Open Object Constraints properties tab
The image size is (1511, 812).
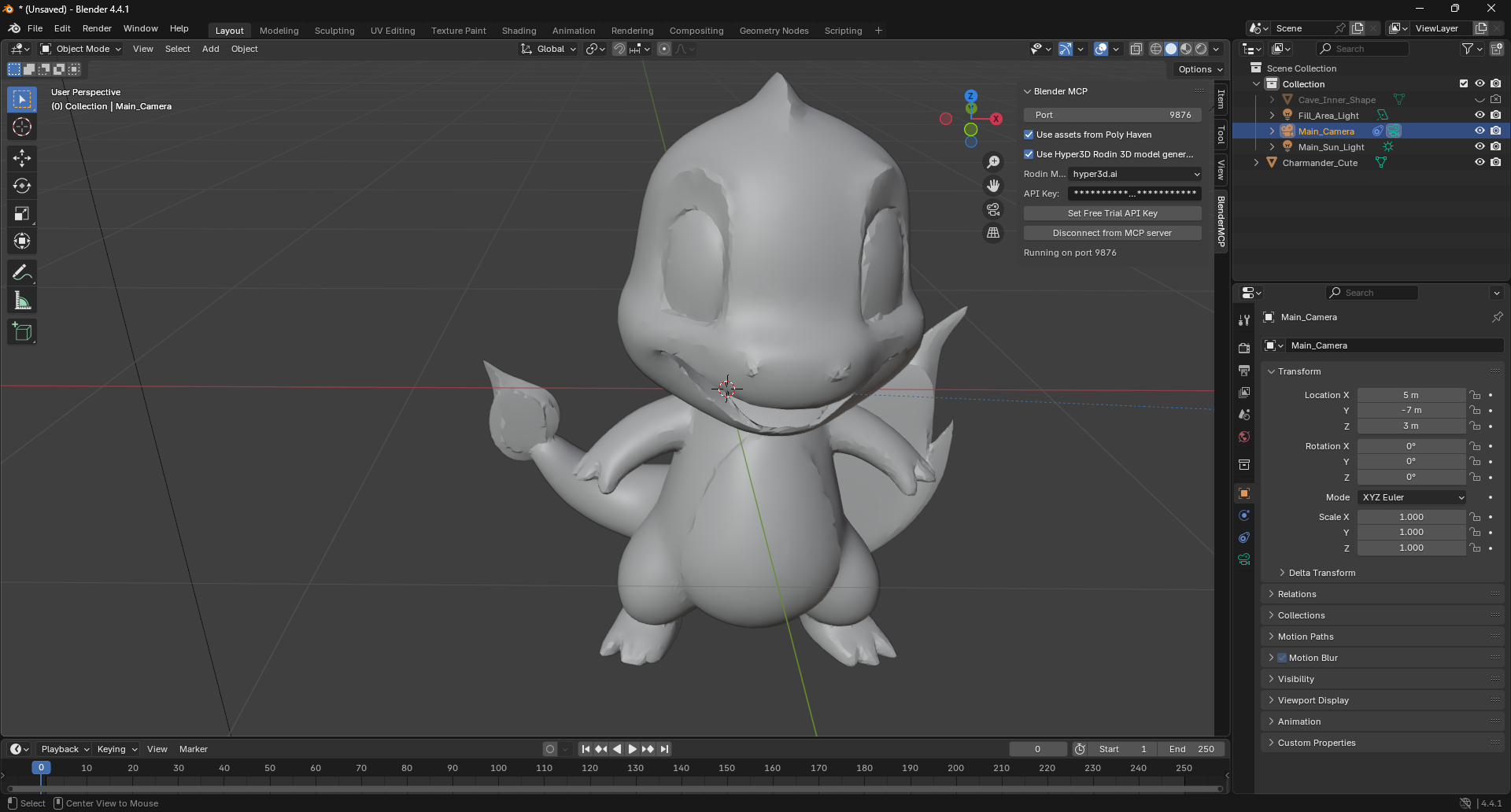(x=1244, y=537)
